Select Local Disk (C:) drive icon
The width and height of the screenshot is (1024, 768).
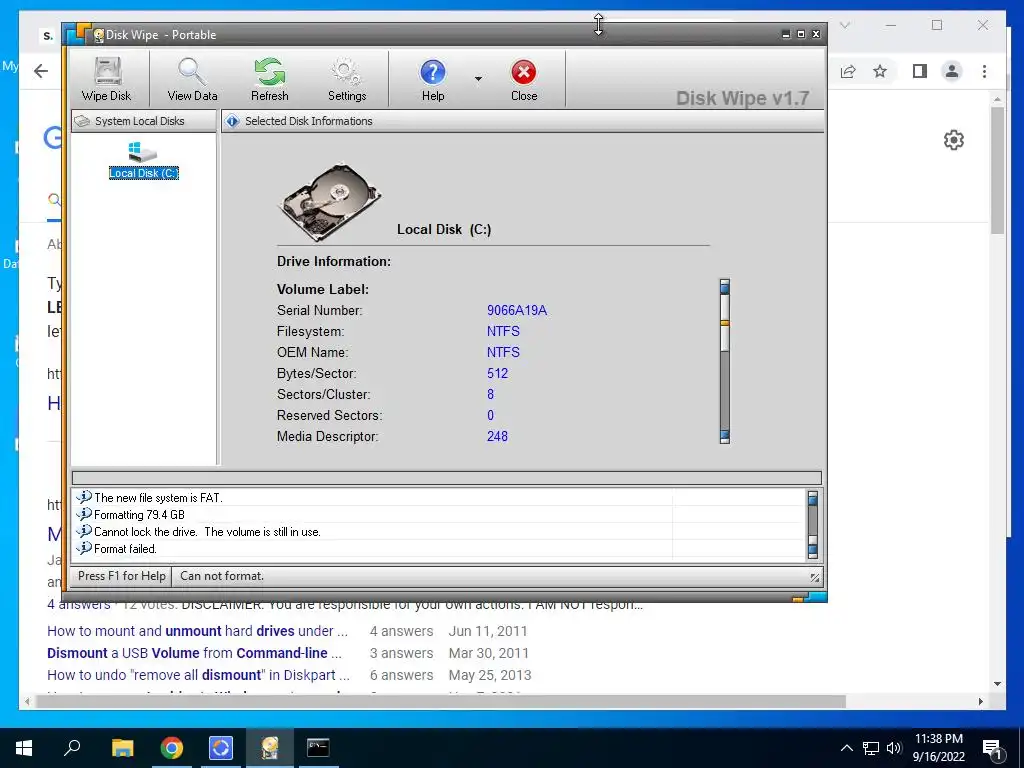tap(143, 160)
